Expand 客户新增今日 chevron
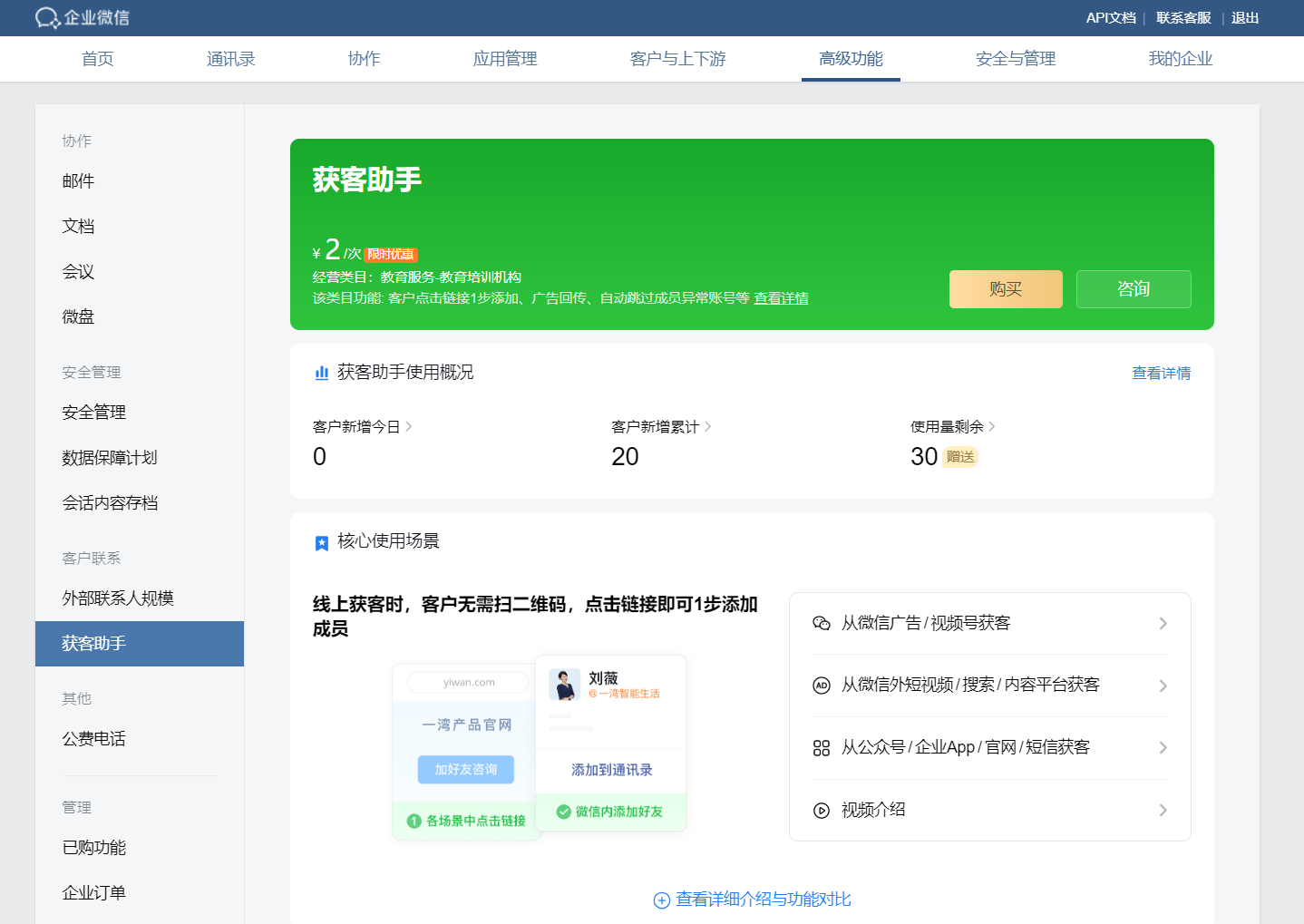The image size is (1304, 924). click(409, 426)
